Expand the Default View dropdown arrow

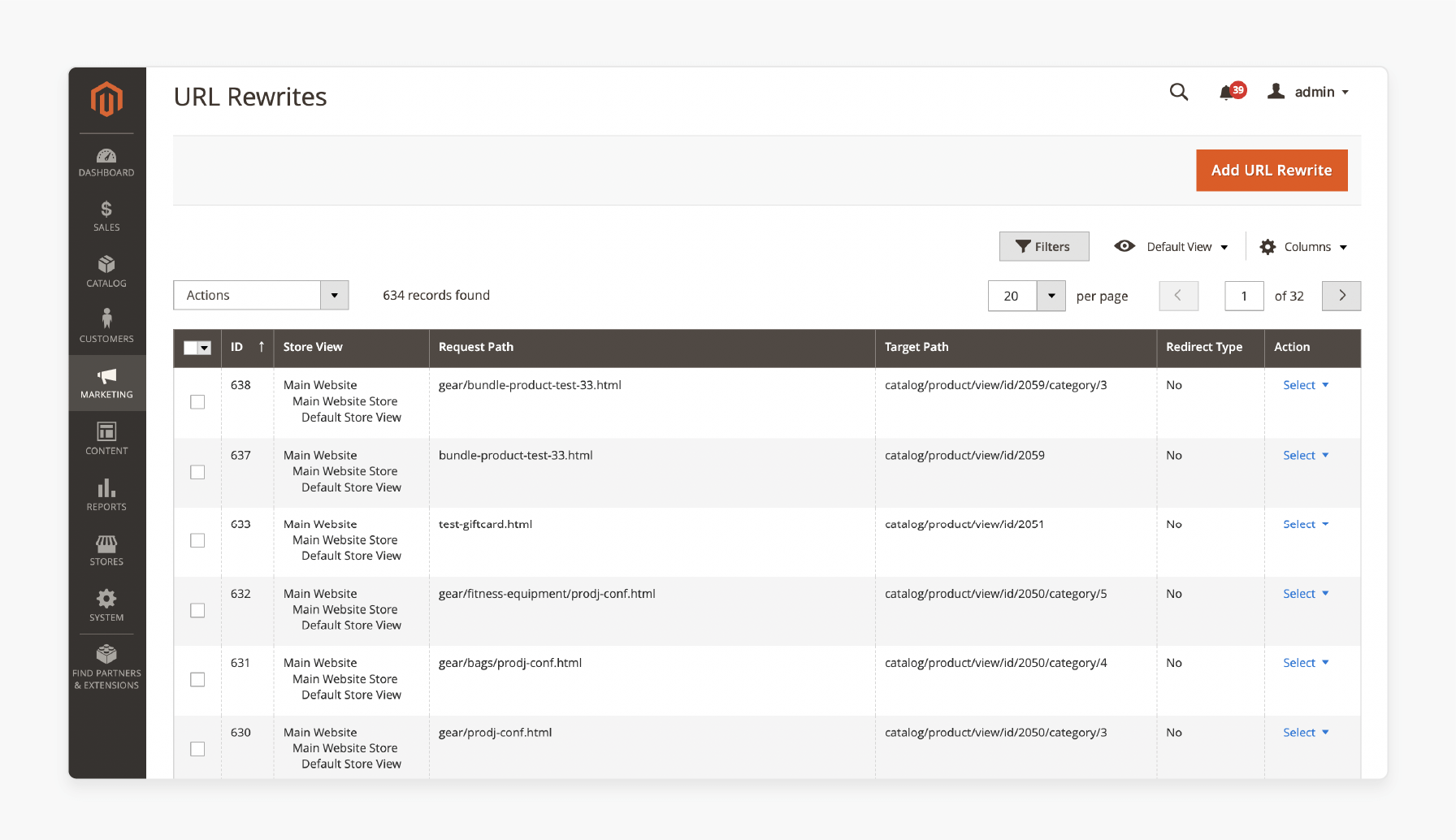pyautogui.click(x=1224, y=248)
